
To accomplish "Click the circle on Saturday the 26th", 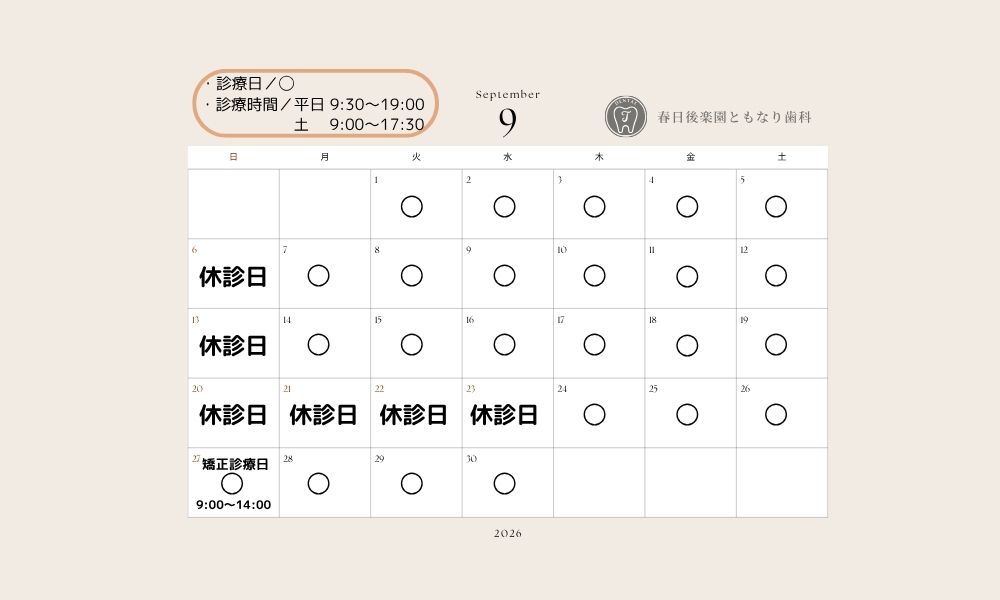I will 776,414.
